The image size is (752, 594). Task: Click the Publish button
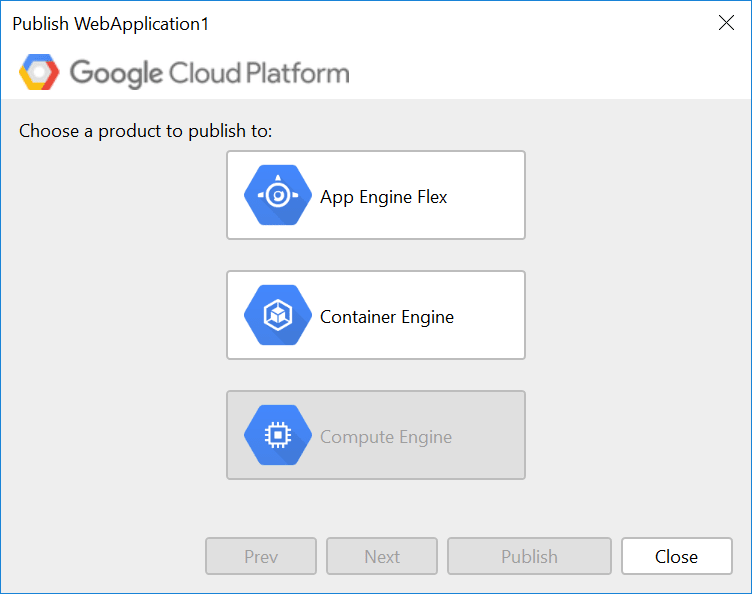(x=529, y=556)
